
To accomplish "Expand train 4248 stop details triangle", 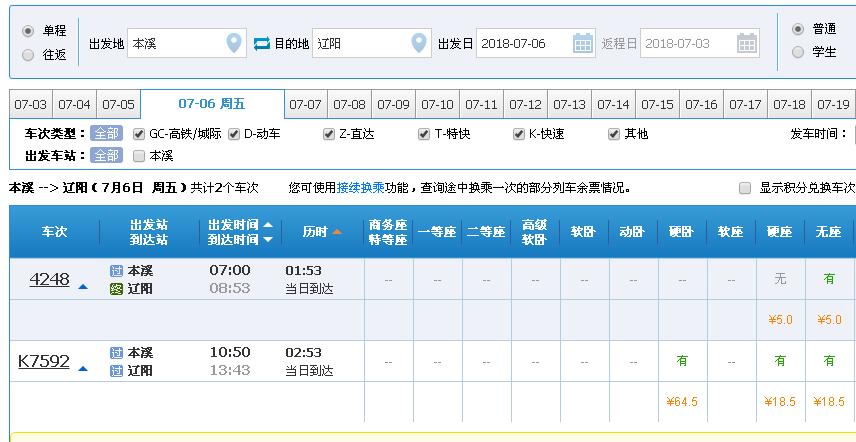I will [83, 286].
